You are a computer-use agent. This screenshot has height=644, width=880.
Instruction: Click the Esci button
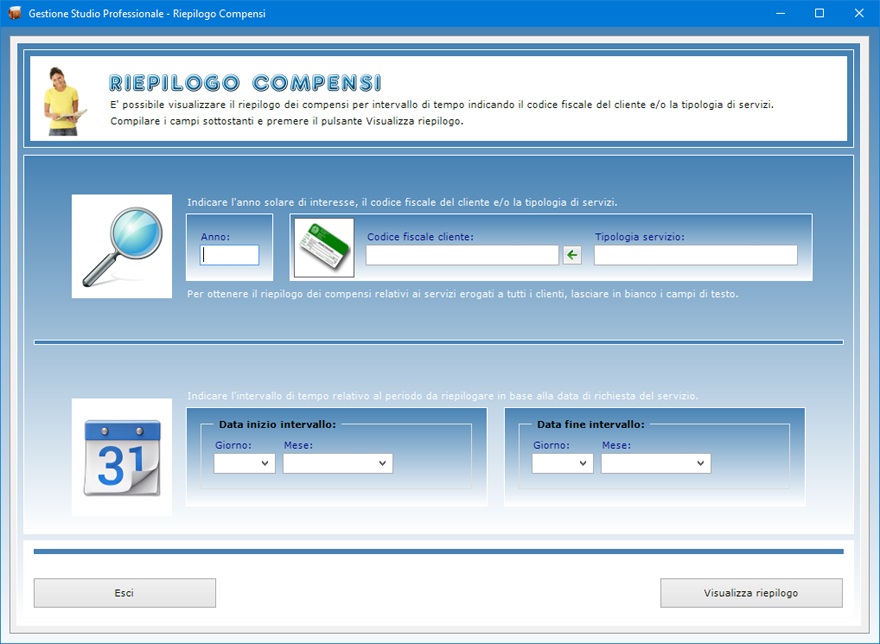(x=125, y=593)
